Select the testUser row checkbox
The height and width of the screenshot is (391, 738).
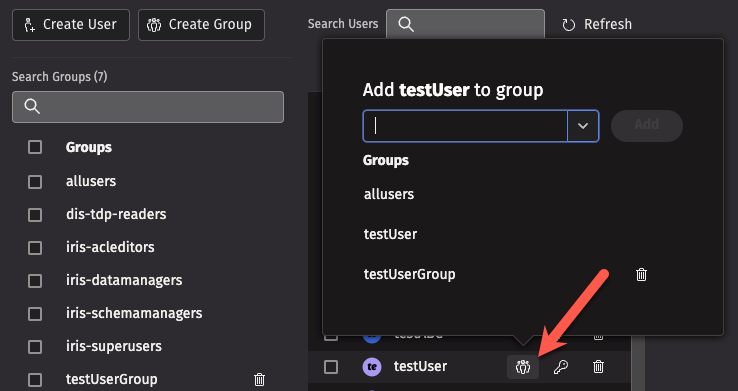331,367
